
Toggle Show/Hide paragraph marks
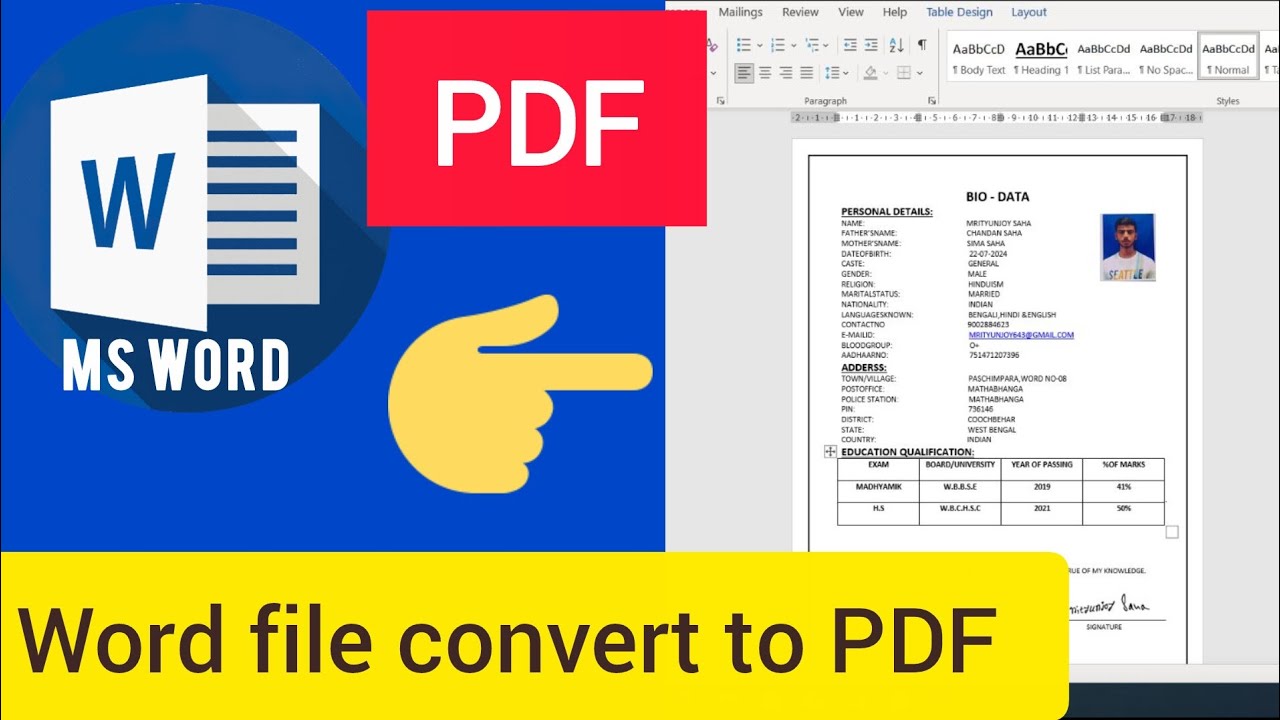point(922,45)
